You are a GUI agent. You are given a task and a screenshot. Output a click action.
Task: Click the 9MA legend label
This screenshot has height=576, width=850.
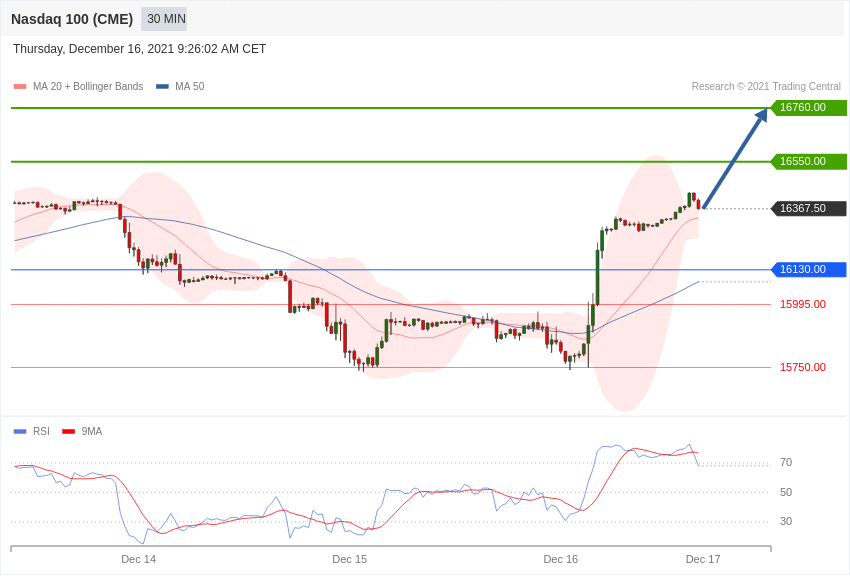coord(92,431)
